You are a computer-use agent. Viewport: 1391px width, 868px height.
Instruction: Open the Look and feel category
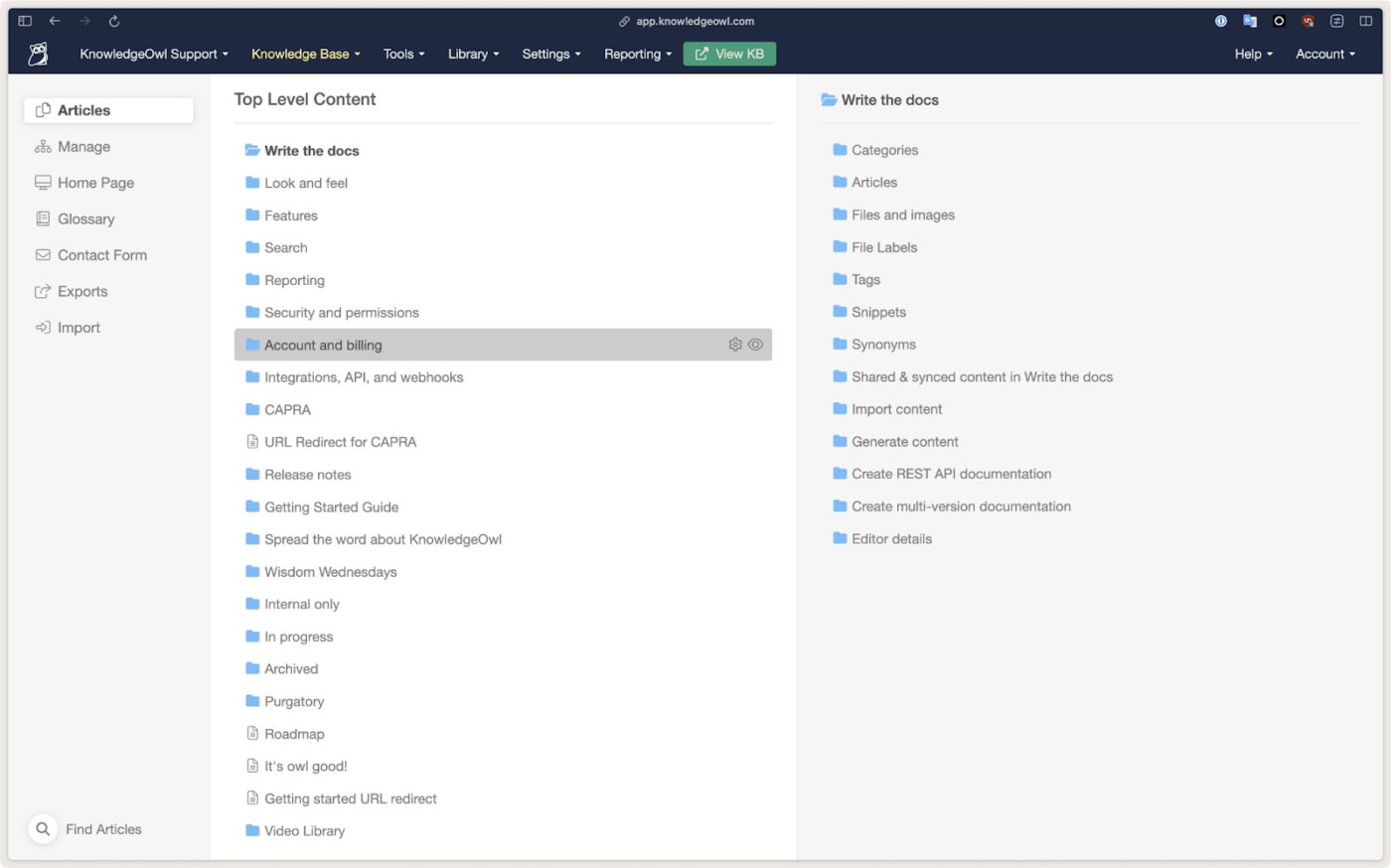pyautogui.click(x=306, y=183)
